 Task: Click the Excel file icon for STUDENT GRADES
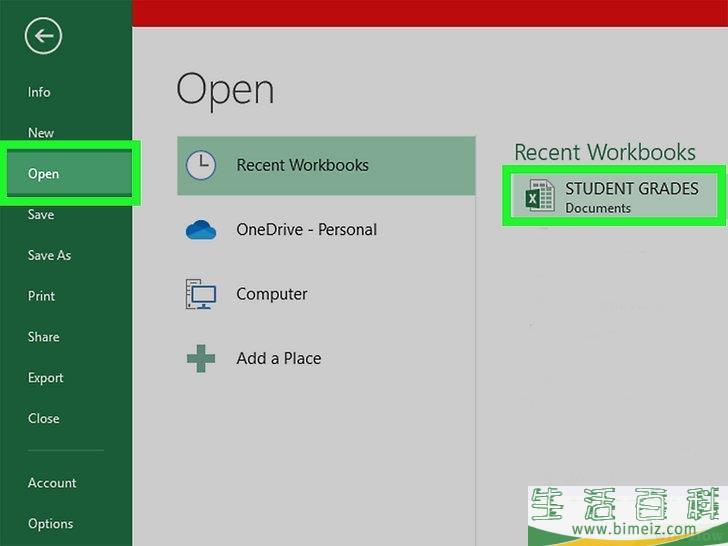pyautogui.click(x=540, y=196)
